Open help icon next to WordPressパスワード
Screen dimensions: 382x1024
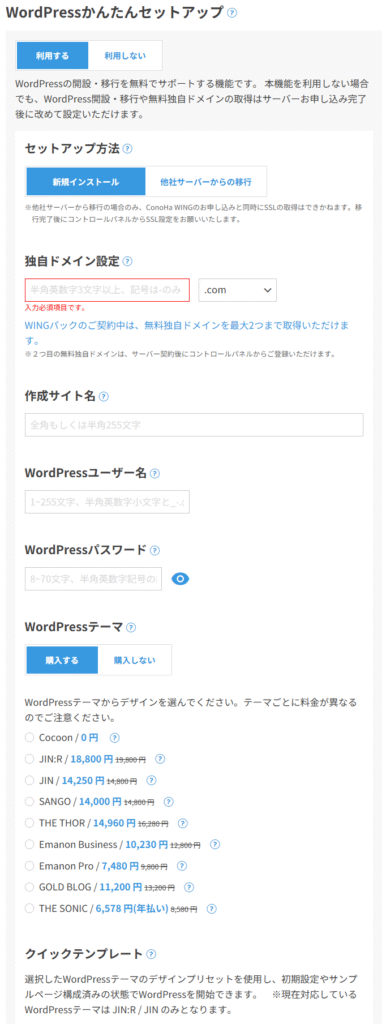155,550
